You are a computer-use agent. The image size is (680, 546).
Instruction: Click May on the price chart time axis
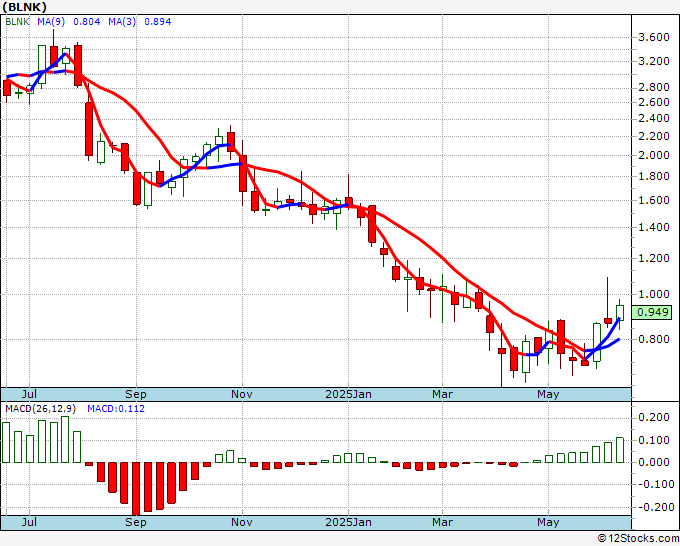(548, 394)
